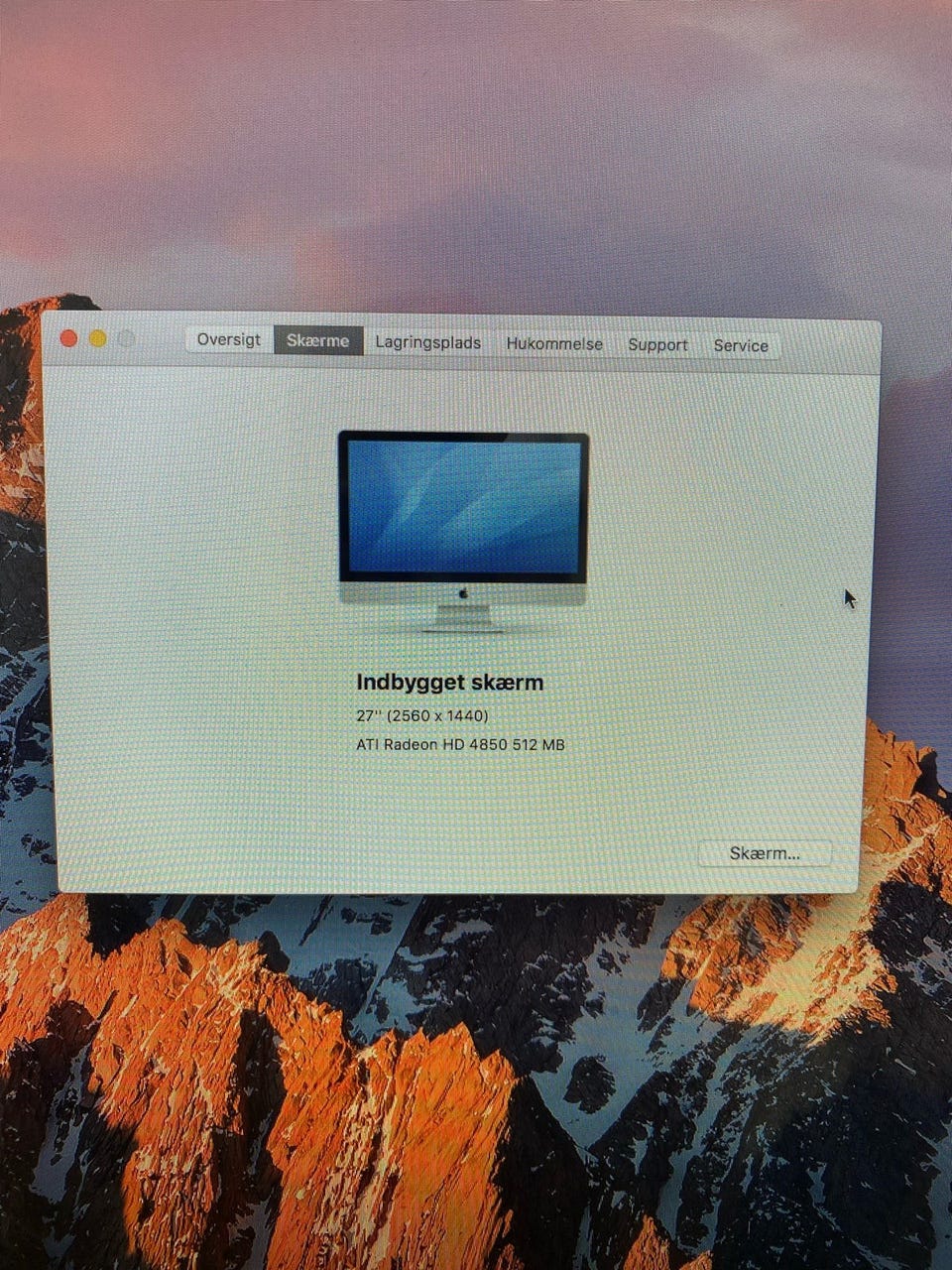This screenshot has height=1270, width=952.
Task: Click the Skærm... button
Action: 765,853
